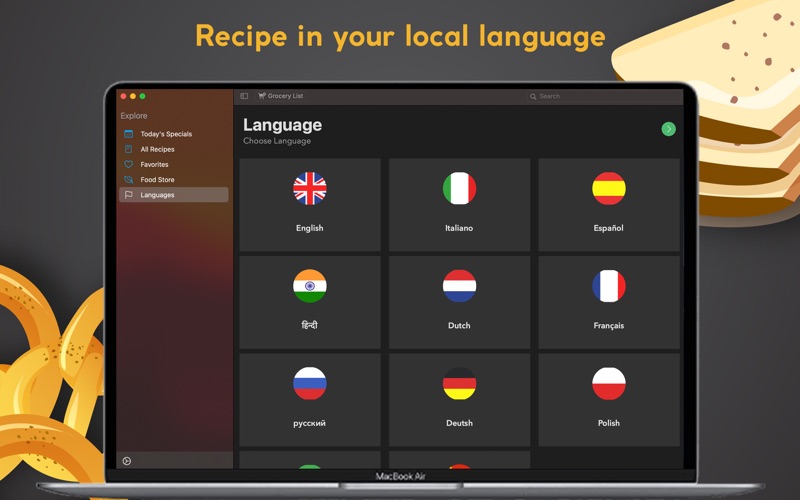The width and height of the screenshot is (800, 500).
Task: Click the Languages flag outline icon
Action: click(129, 195)
